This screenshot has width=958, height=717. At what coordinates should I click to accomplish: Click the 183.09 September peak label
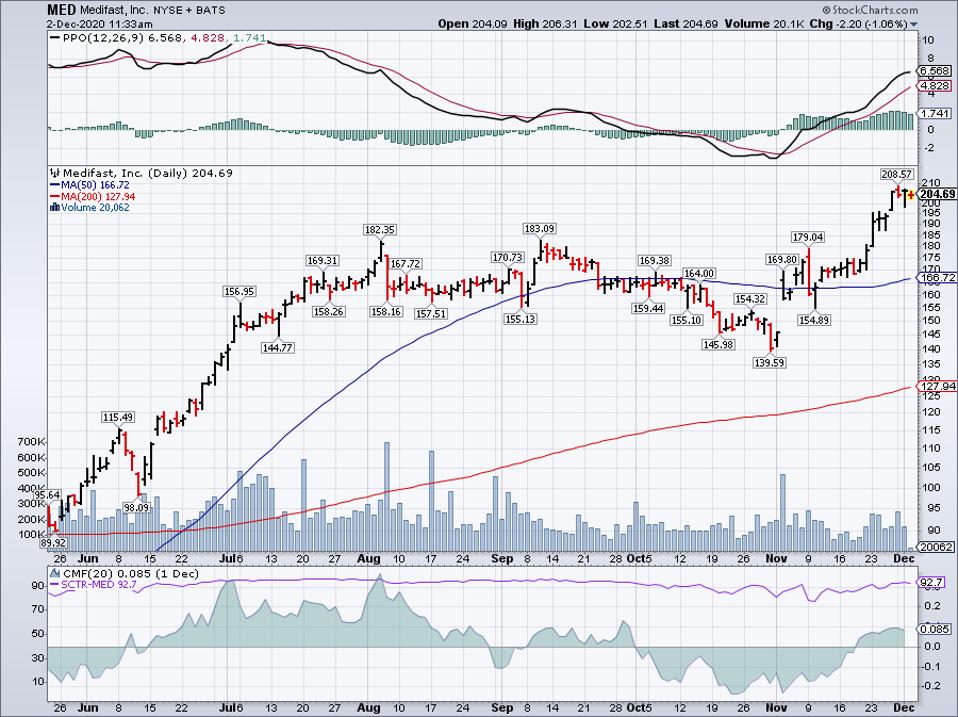coord(539,228)
